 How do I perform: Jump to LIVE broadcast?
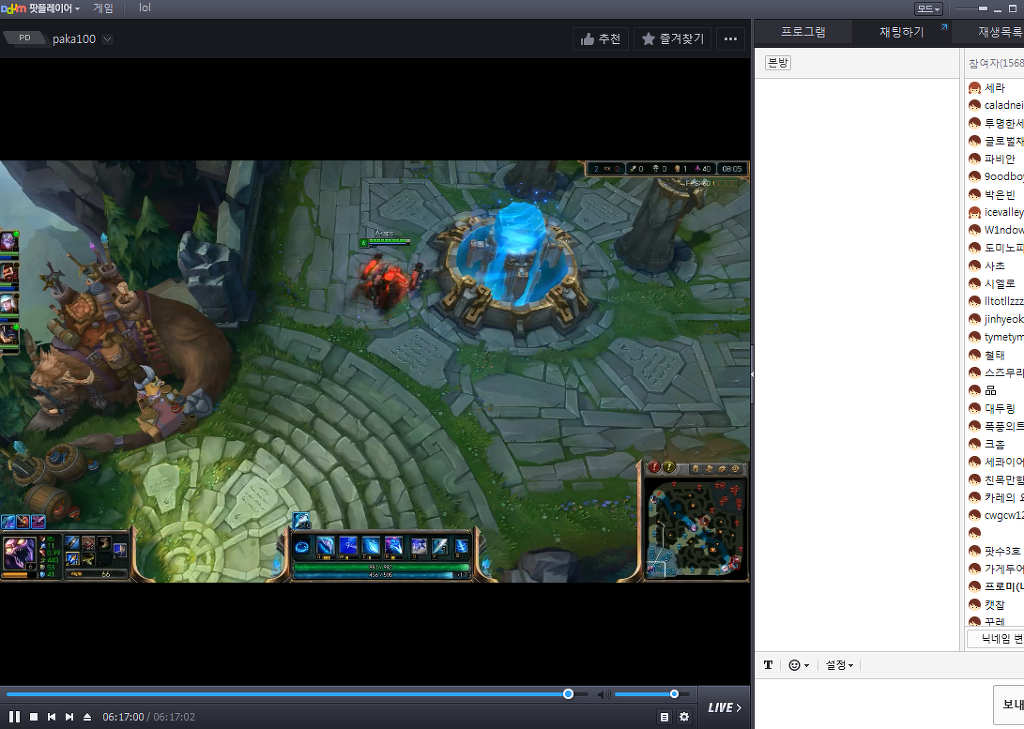point(724,707)
